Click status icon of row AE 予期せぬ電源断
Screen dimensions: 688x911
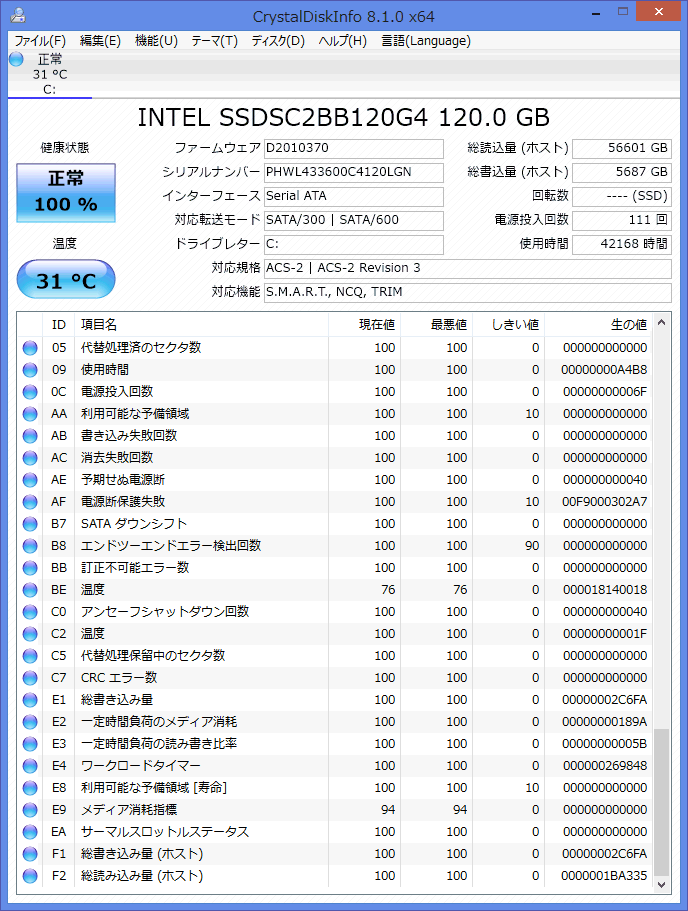[x=30, y=480]
